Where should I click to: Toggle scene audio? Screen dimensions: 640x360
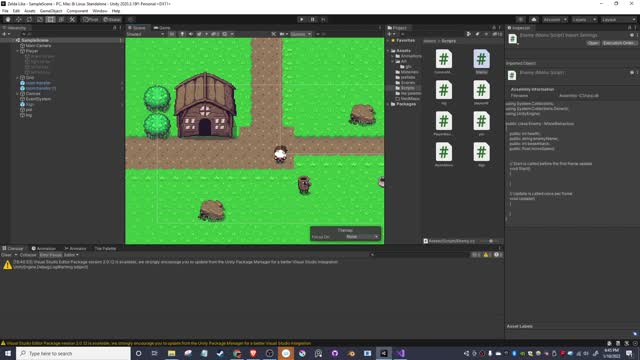point(191,34)
